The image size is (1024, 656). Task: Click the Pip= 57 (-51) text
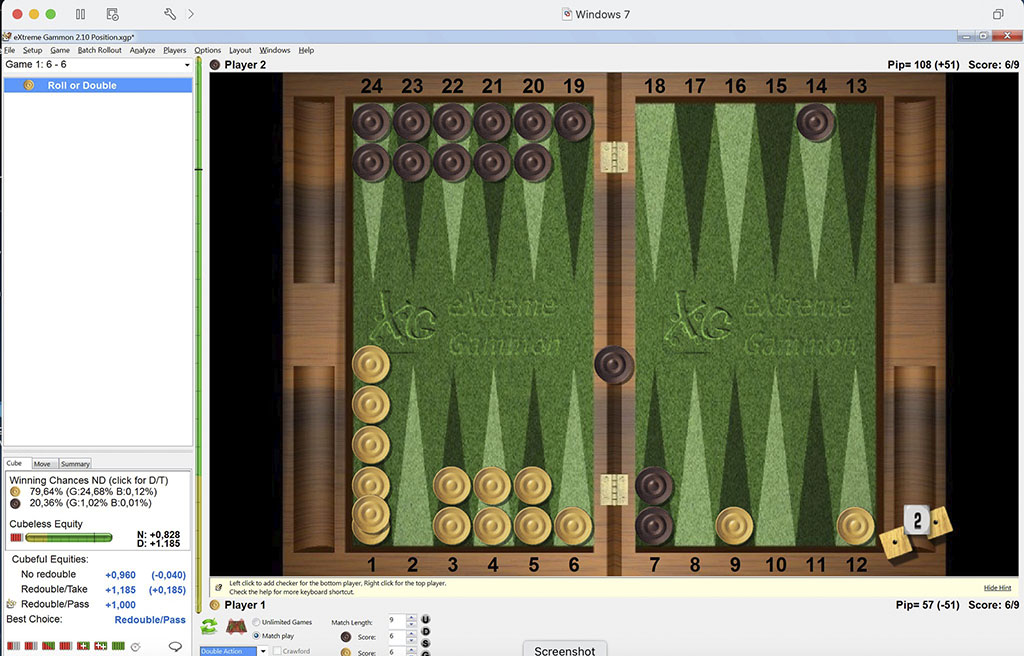pos(927,605)
